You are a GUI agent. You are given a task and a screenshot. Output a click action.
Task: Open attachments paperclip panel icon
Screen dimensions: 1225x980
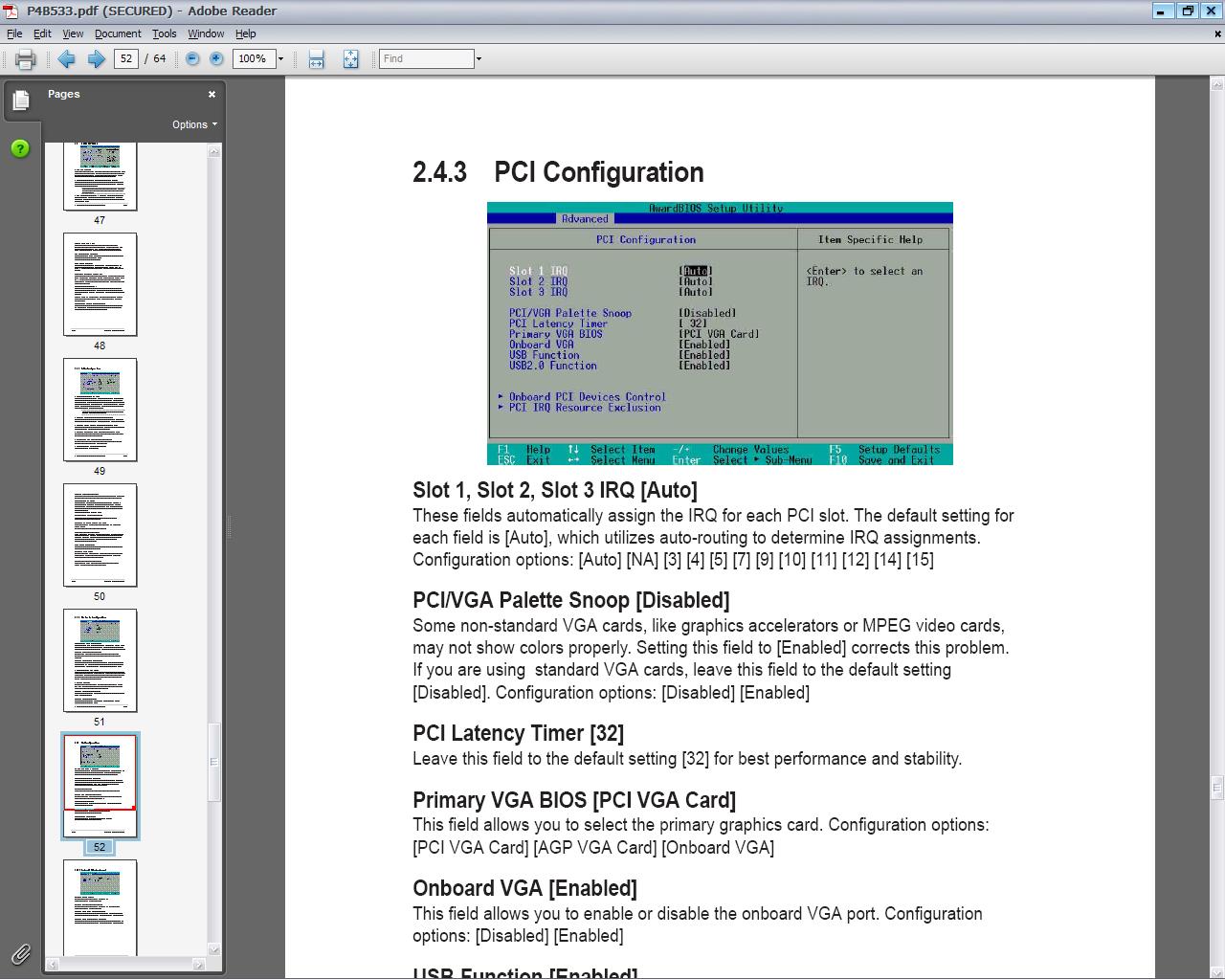20,953
